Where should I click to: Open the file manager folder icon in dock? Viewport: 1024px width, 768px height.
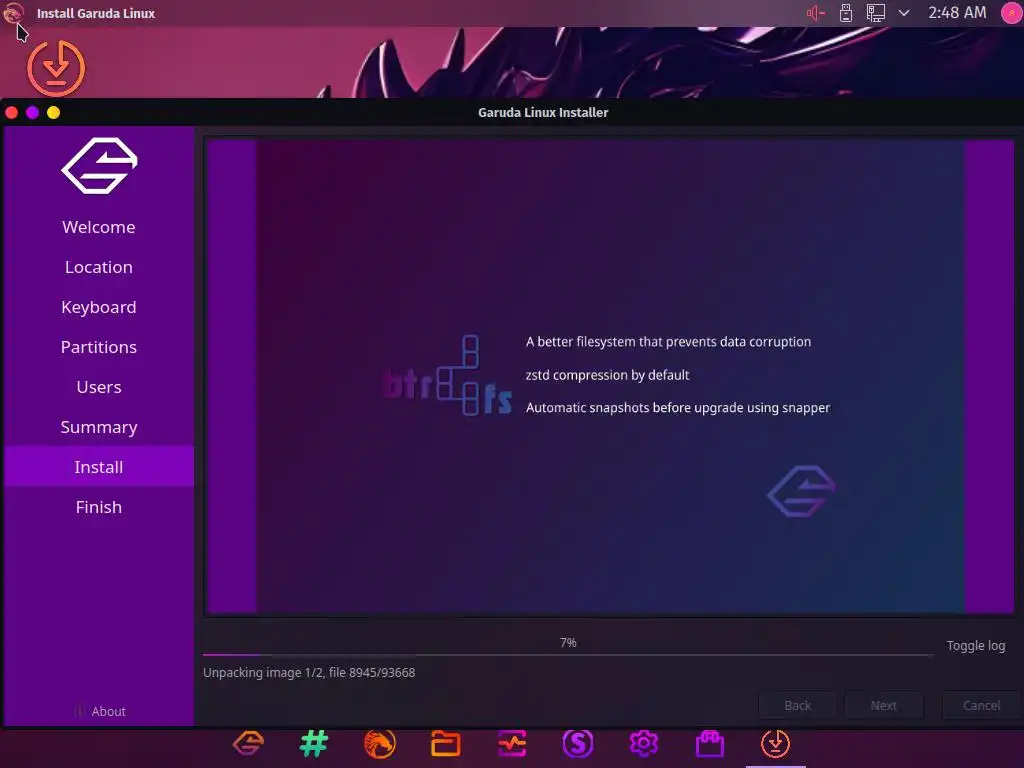point(446,743)
